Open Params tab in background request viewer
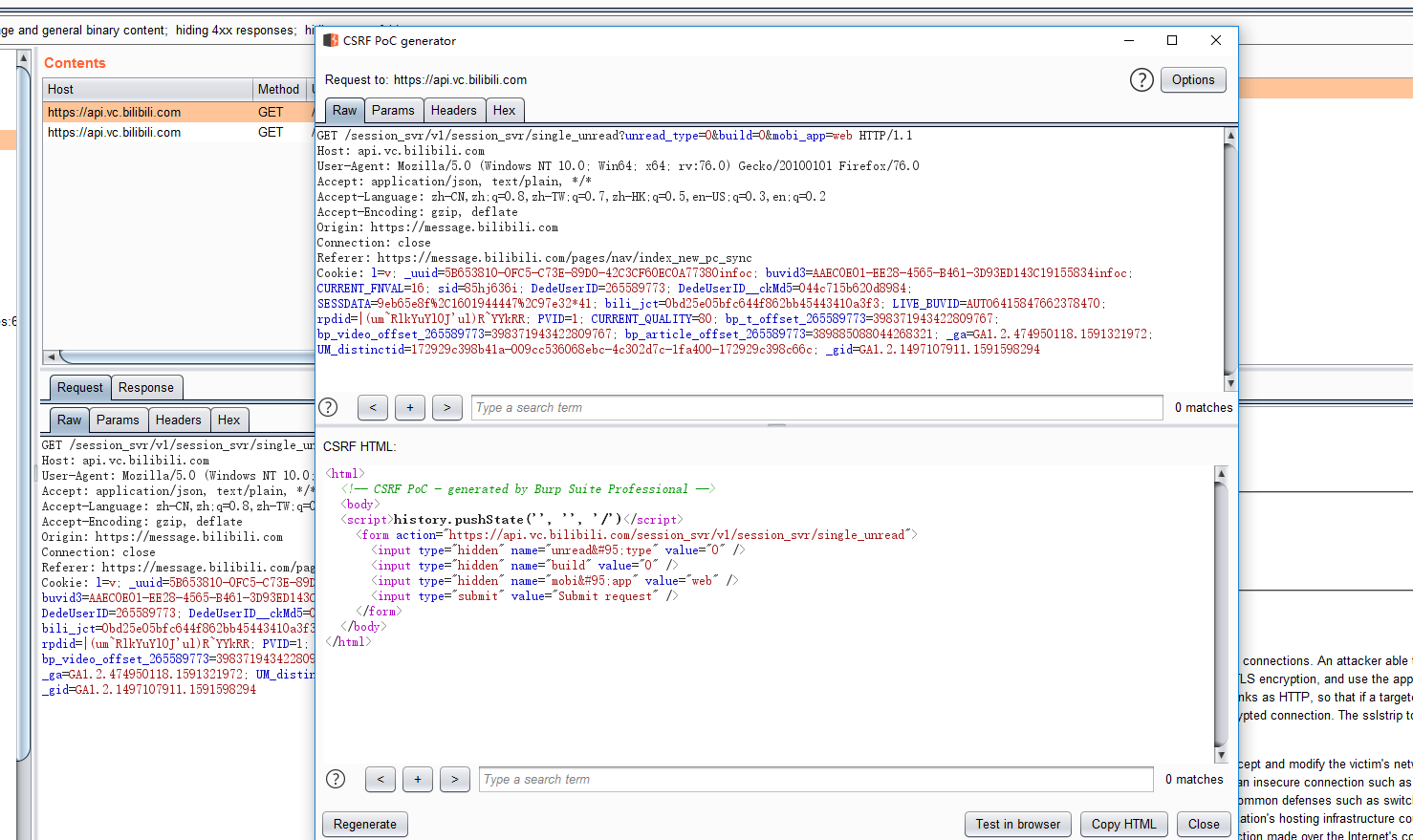 (118, 420)
